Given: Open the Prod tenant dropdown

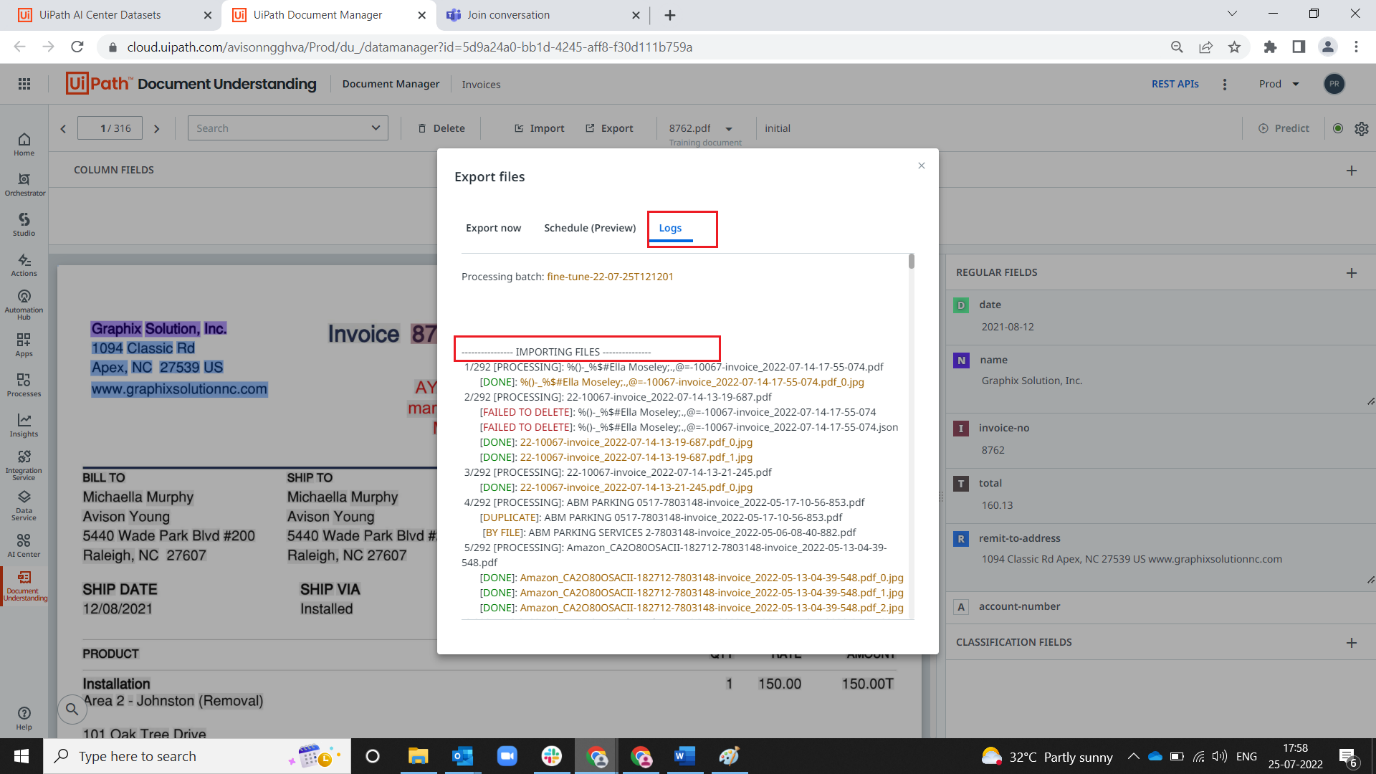Looking at the screenshot, I should 1279,84.
